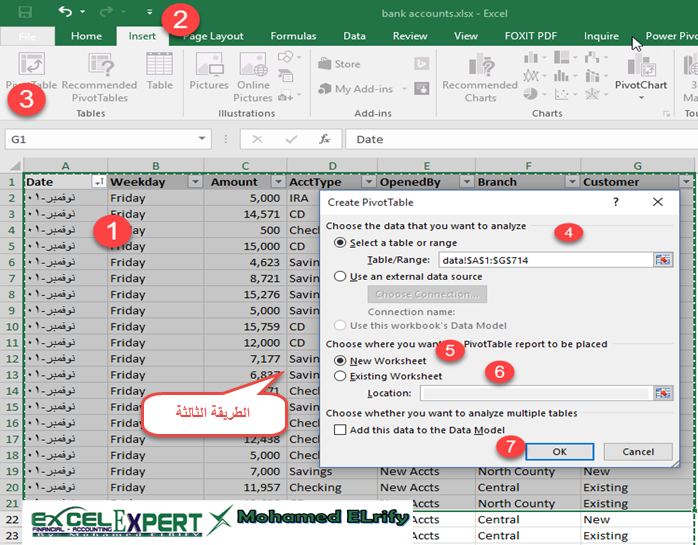The height and width of the screenshot is (545, 698).
Task: Open My Add-ins
Action: tap(356, 89)
